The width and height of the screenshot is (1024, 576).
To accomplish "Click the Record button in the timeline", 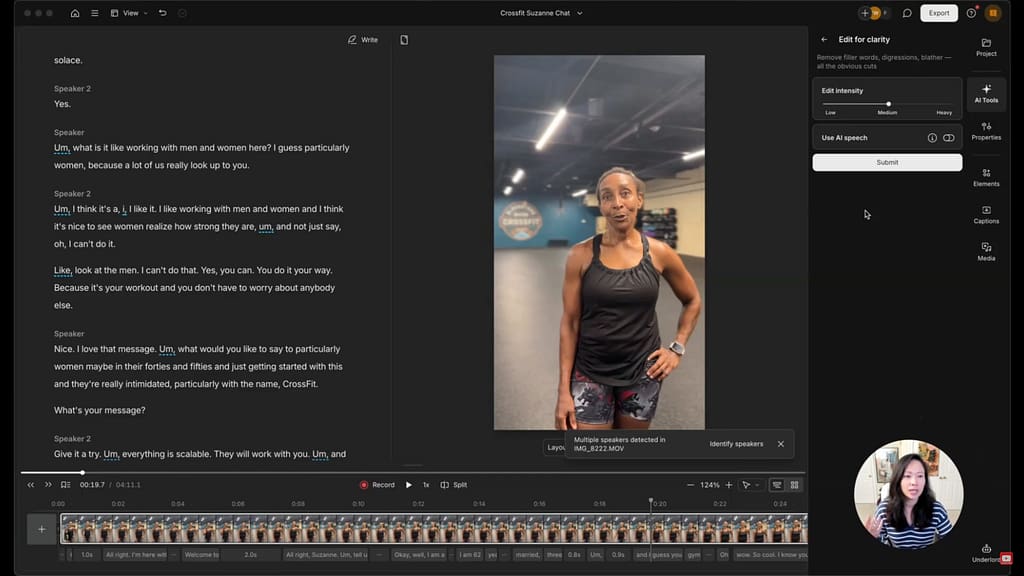I will coord(376,484).
